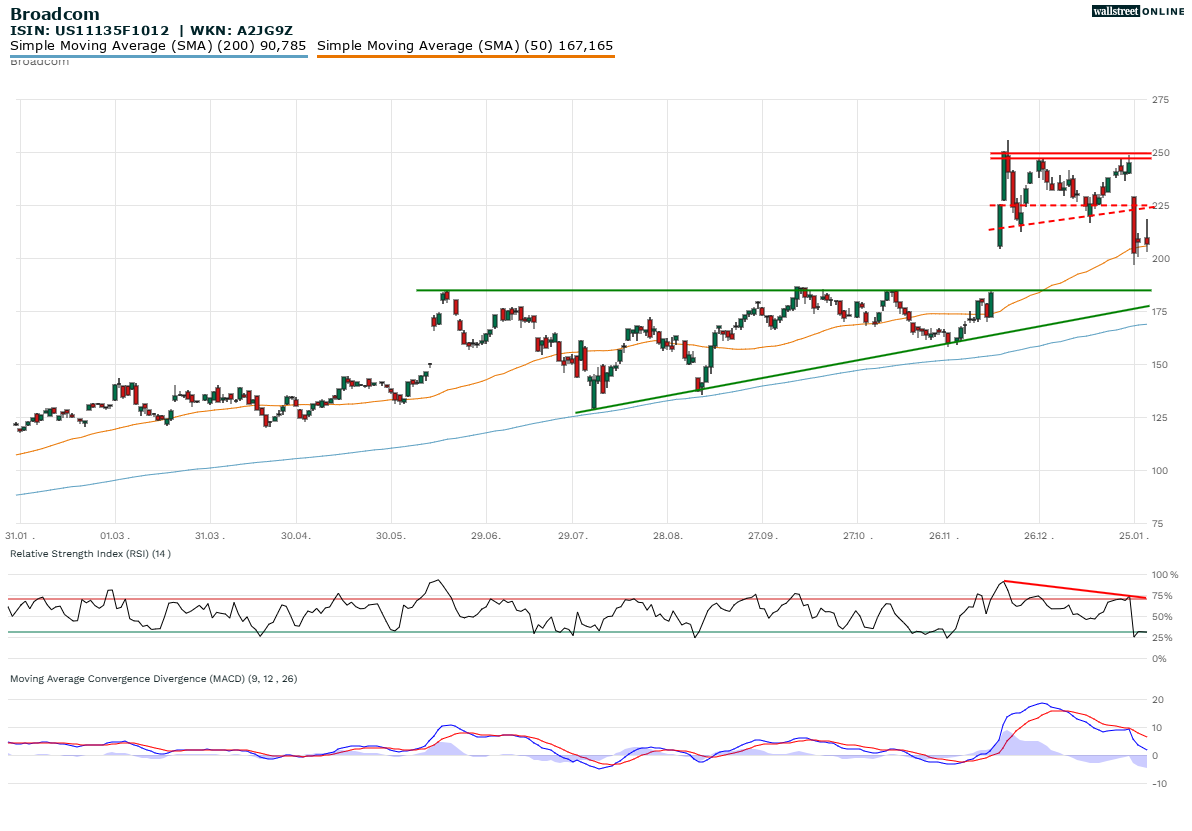Click the 29.07. date axis label
Image resolution: width=1192 pixels, height=831 pixels.
click(573, 535)
